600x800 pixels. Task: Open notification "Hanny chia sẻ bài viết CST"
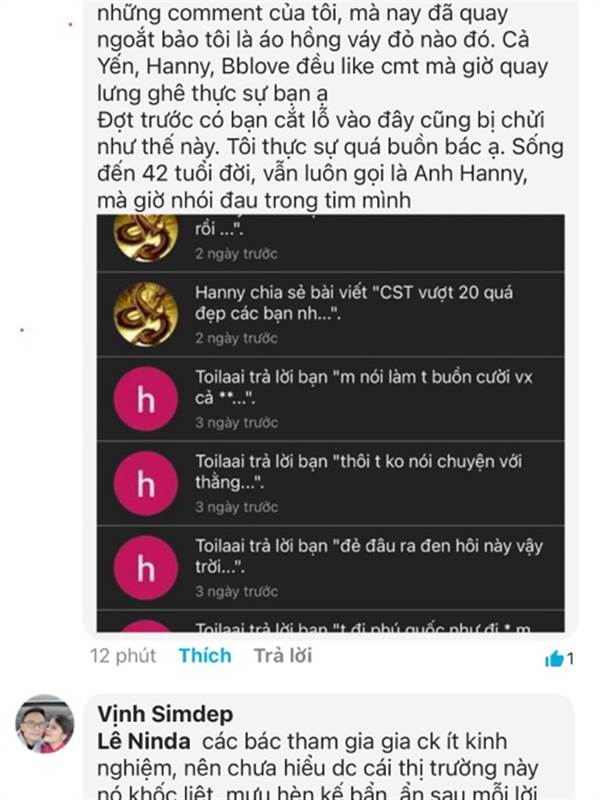coord(331,314)
